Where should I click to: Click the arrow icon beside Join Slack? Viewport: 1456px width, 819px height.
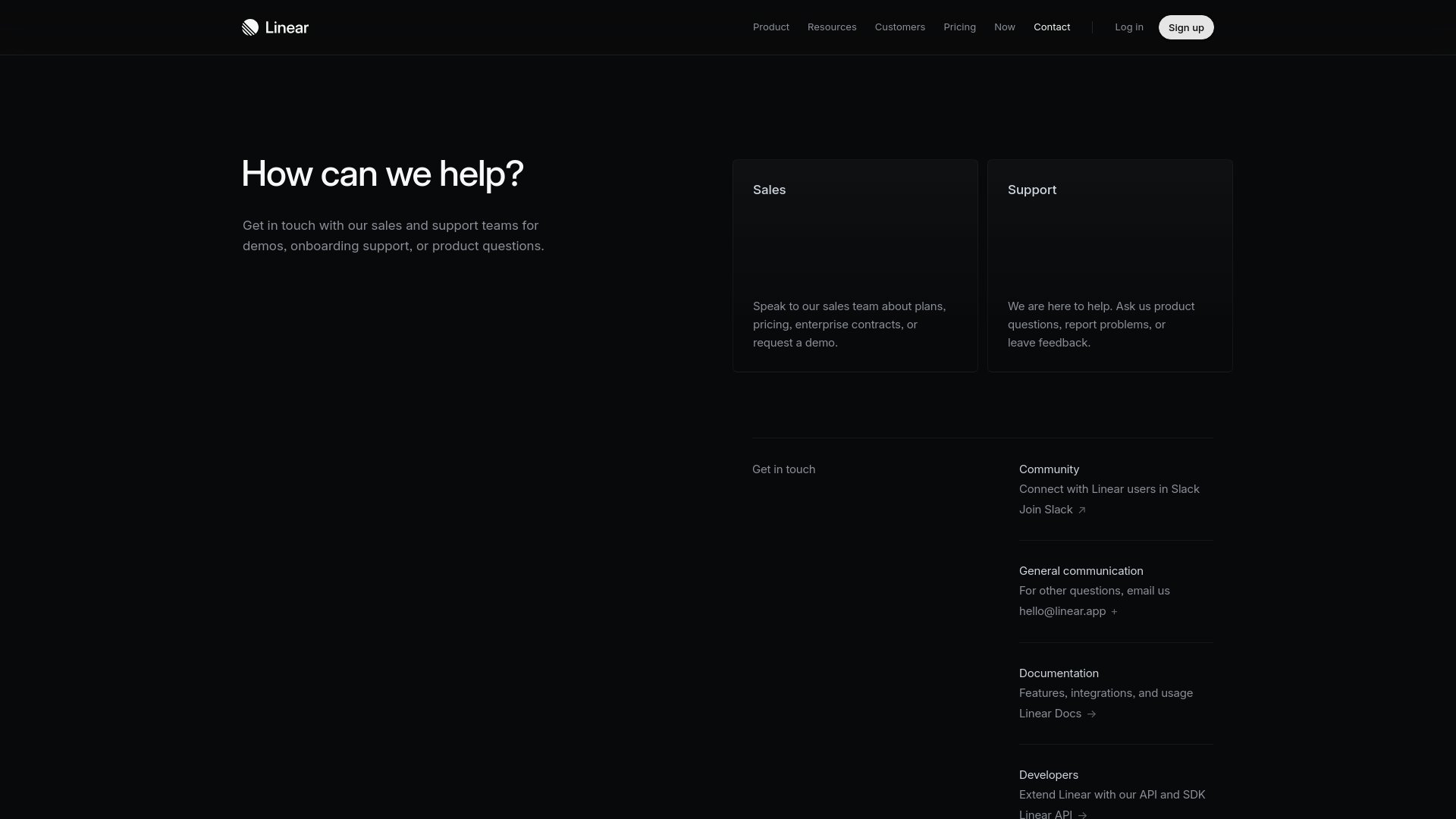pyautogui.click(x=1082, y=510)
